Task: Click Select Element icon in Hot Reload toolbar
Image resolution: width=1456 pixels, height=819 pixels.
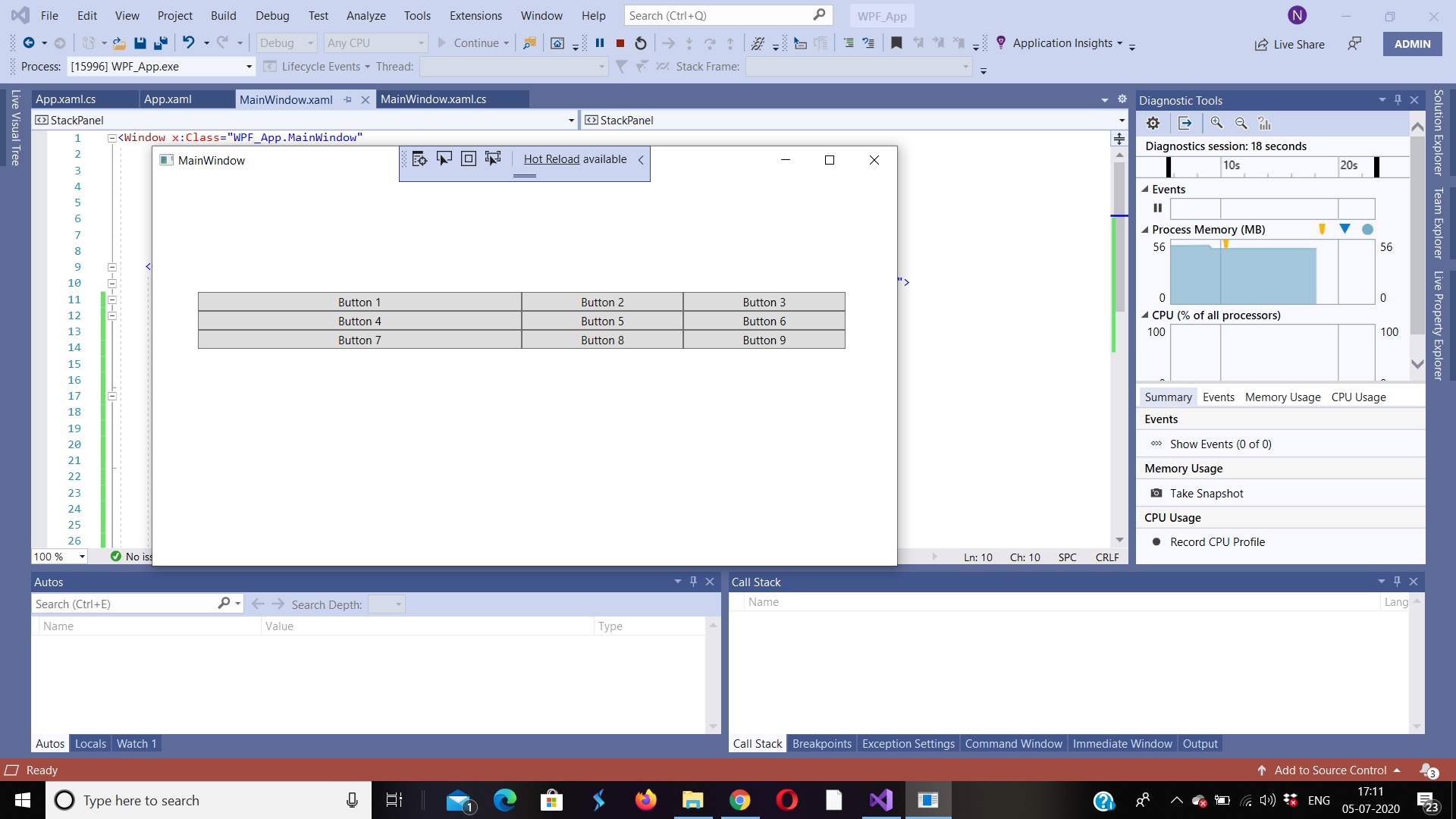Action: [444, 158]
